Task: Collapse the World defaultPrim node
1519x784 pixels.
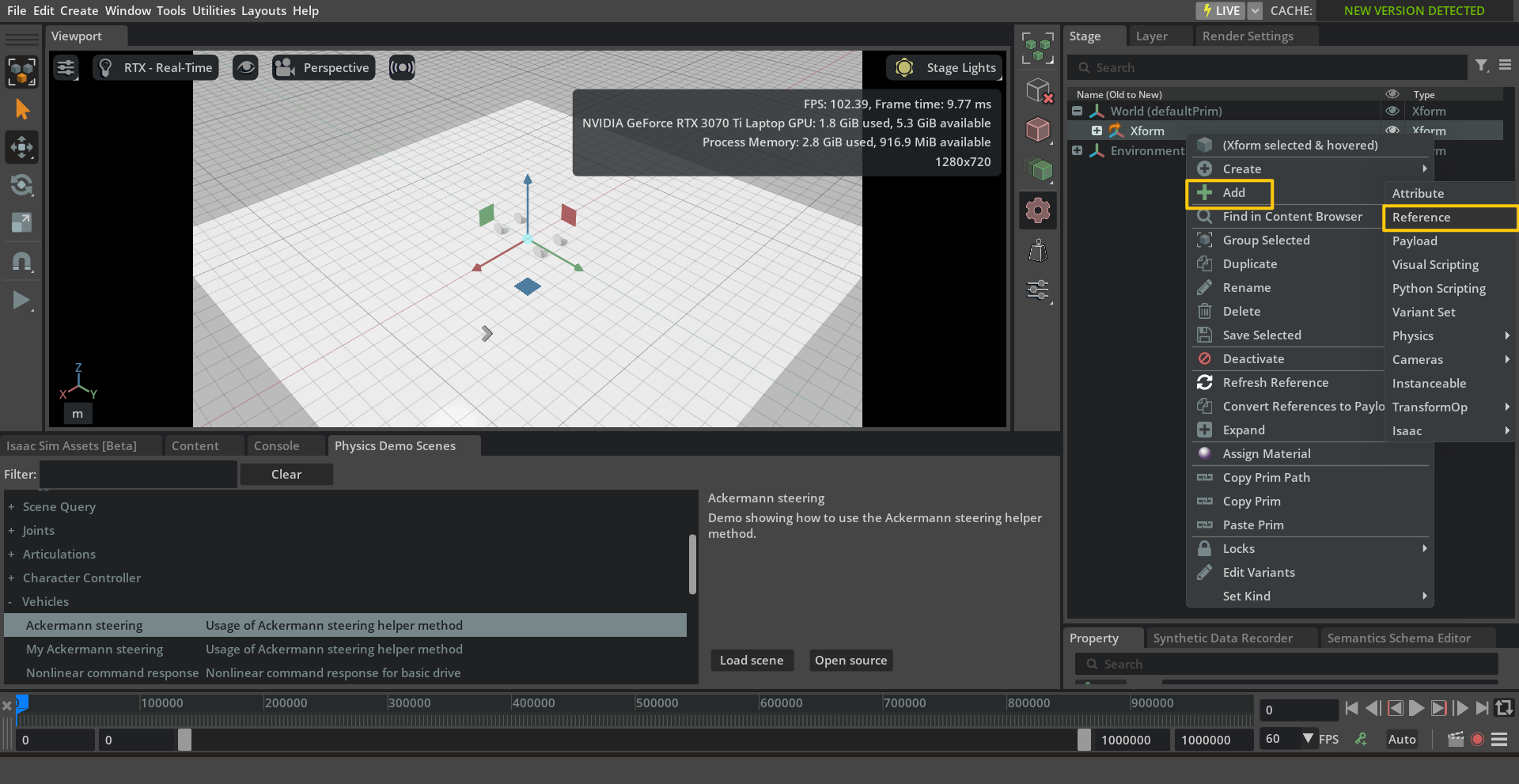Action: coord(1077,112)
